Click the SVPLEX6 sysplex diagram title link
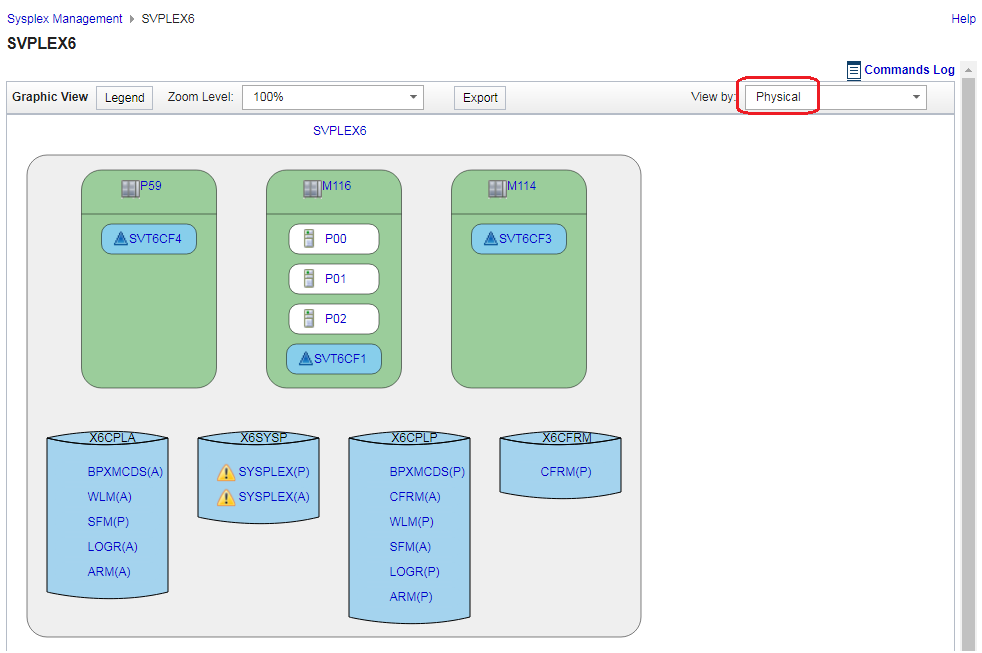This screenshot has width=982, height=653. pos(340,131)
